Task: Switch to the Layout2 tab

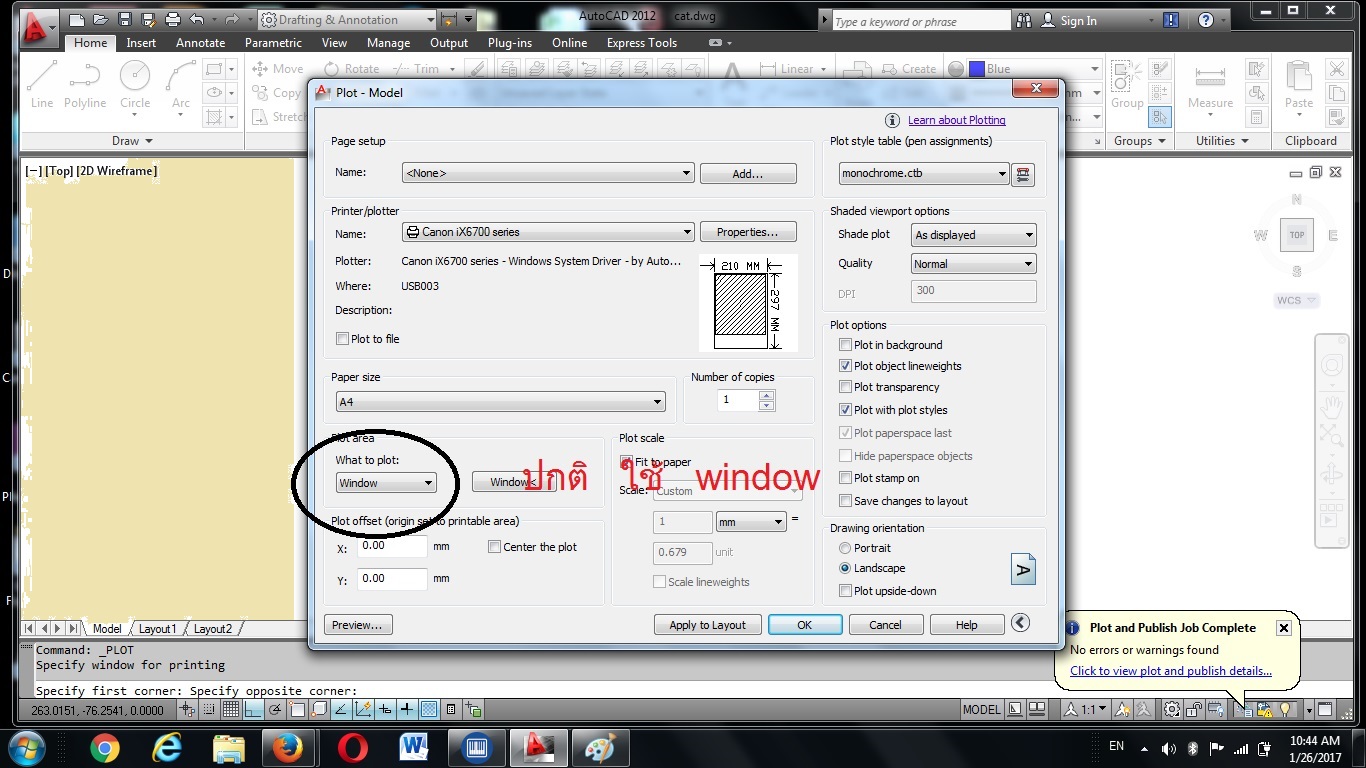Action: [213, 629]
